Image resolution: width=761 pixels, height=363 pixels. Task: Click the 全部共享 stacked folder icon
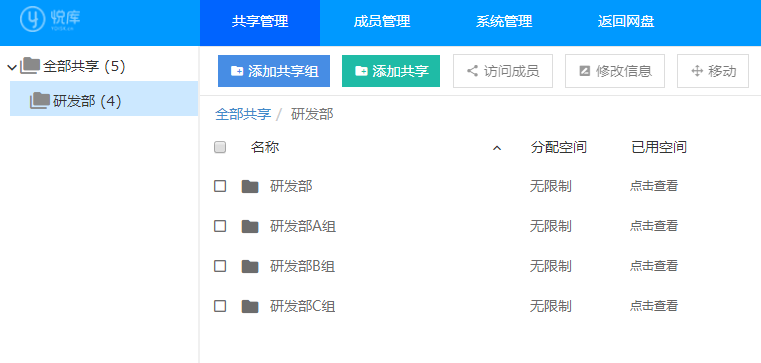coord(30,66)
